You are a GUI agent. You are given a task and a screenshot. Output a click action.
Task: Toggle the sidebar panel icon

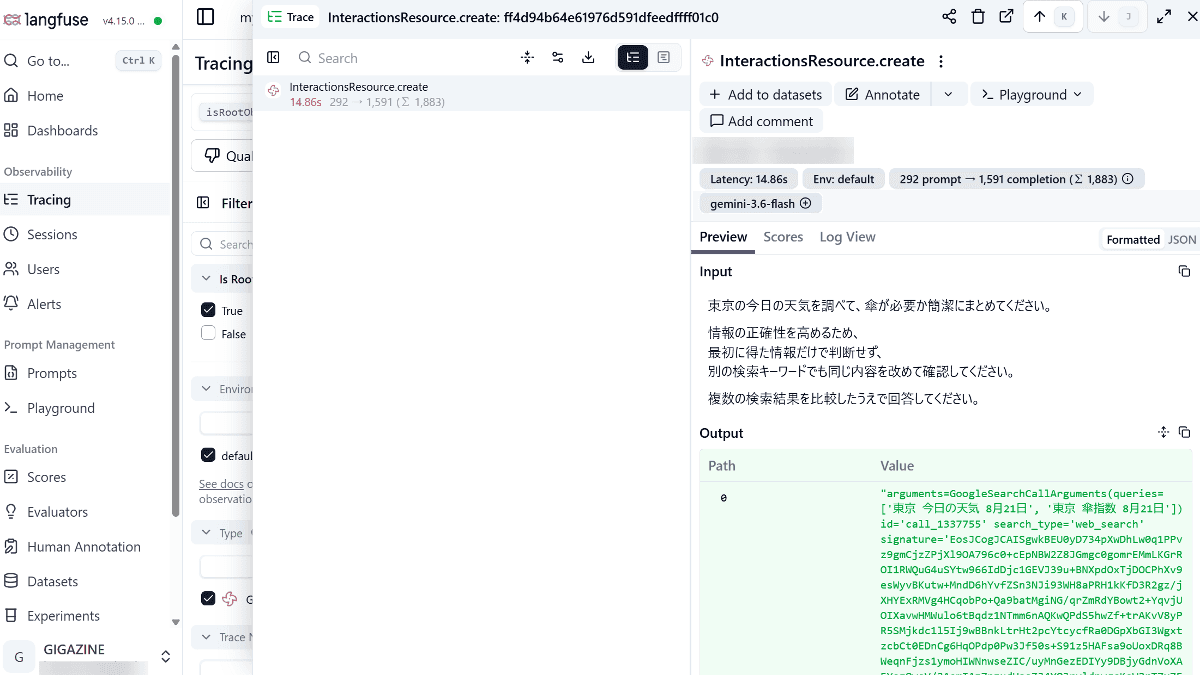tap(205, 16)
